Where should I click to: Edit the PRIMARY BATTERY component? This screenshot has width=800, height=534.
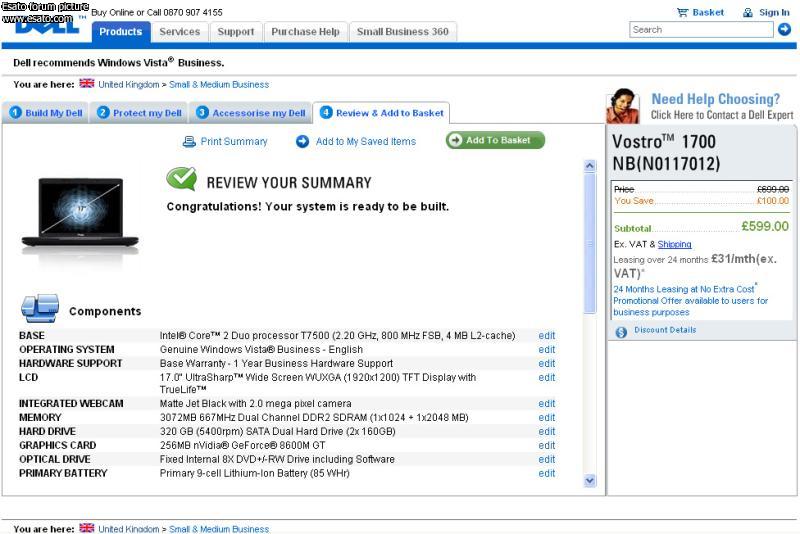tap(546, 473)
